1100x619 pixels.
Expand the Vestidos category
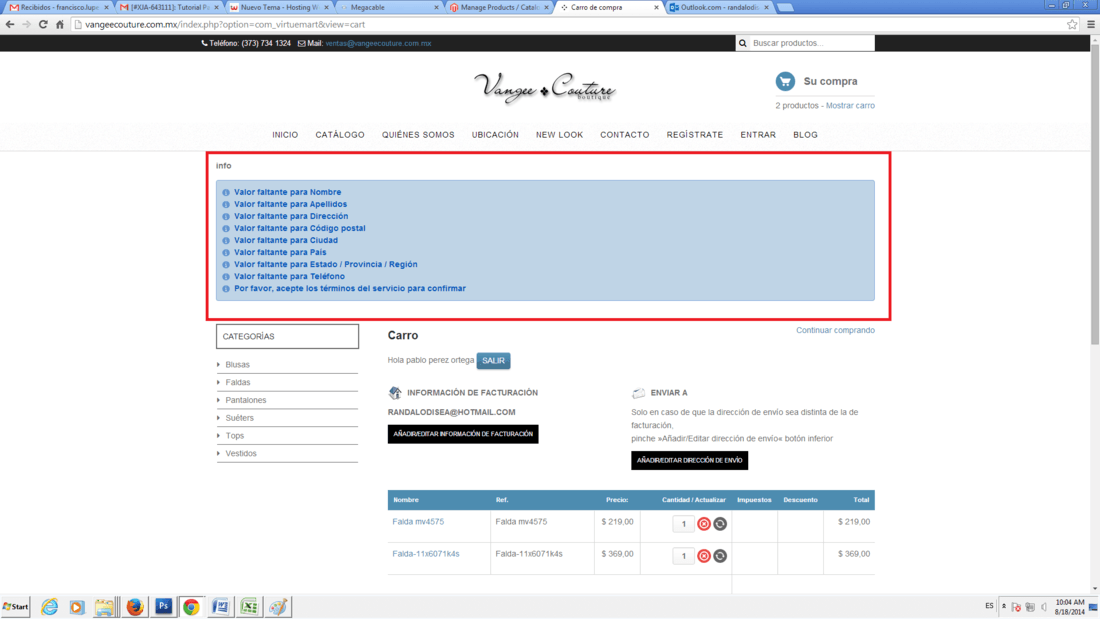tap(241, 453)
